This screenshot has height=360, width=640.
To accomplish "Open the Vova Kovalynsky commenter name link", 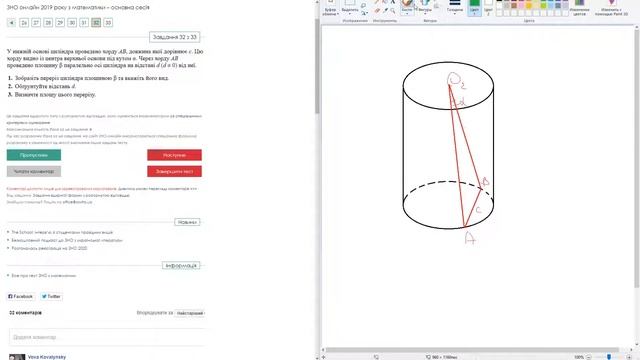I will [47, 357].
